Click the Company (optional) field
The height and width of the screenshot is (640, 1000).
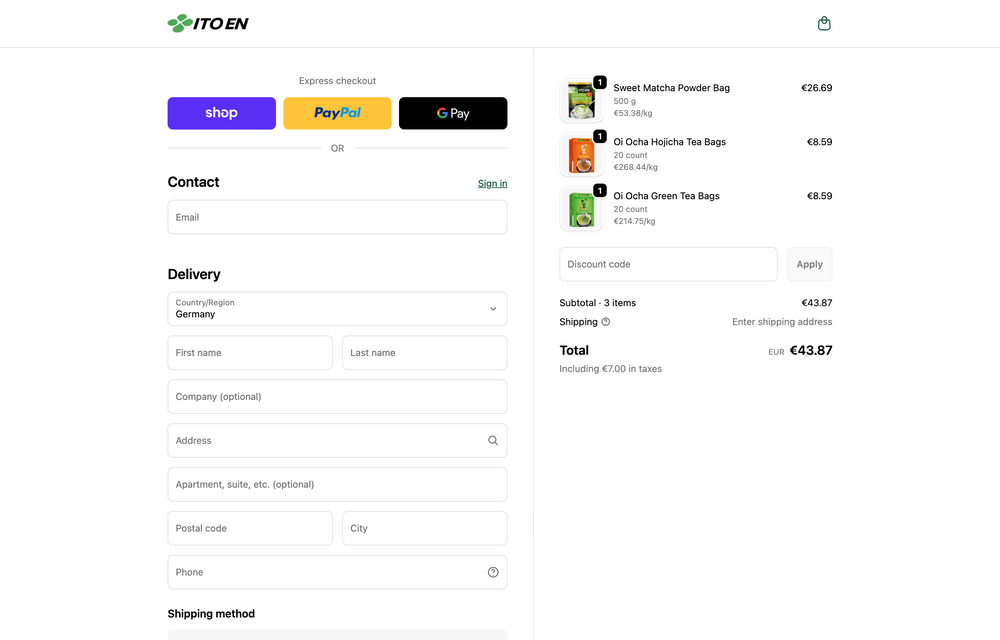[337, 397]
